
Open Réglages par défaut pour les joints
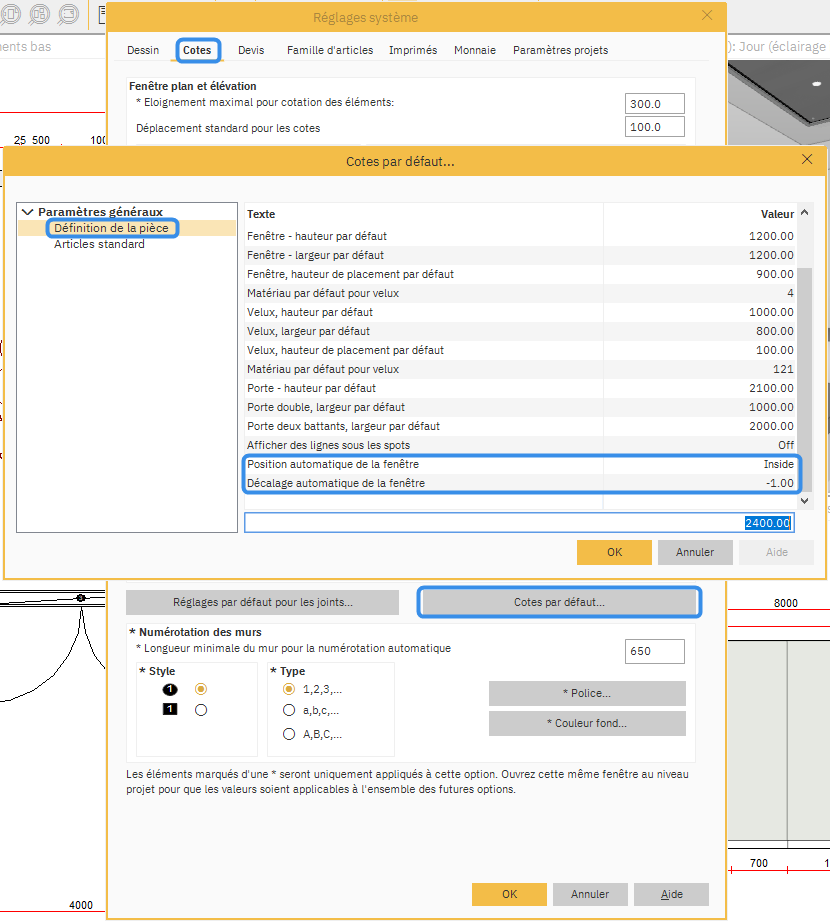[262, 603]
